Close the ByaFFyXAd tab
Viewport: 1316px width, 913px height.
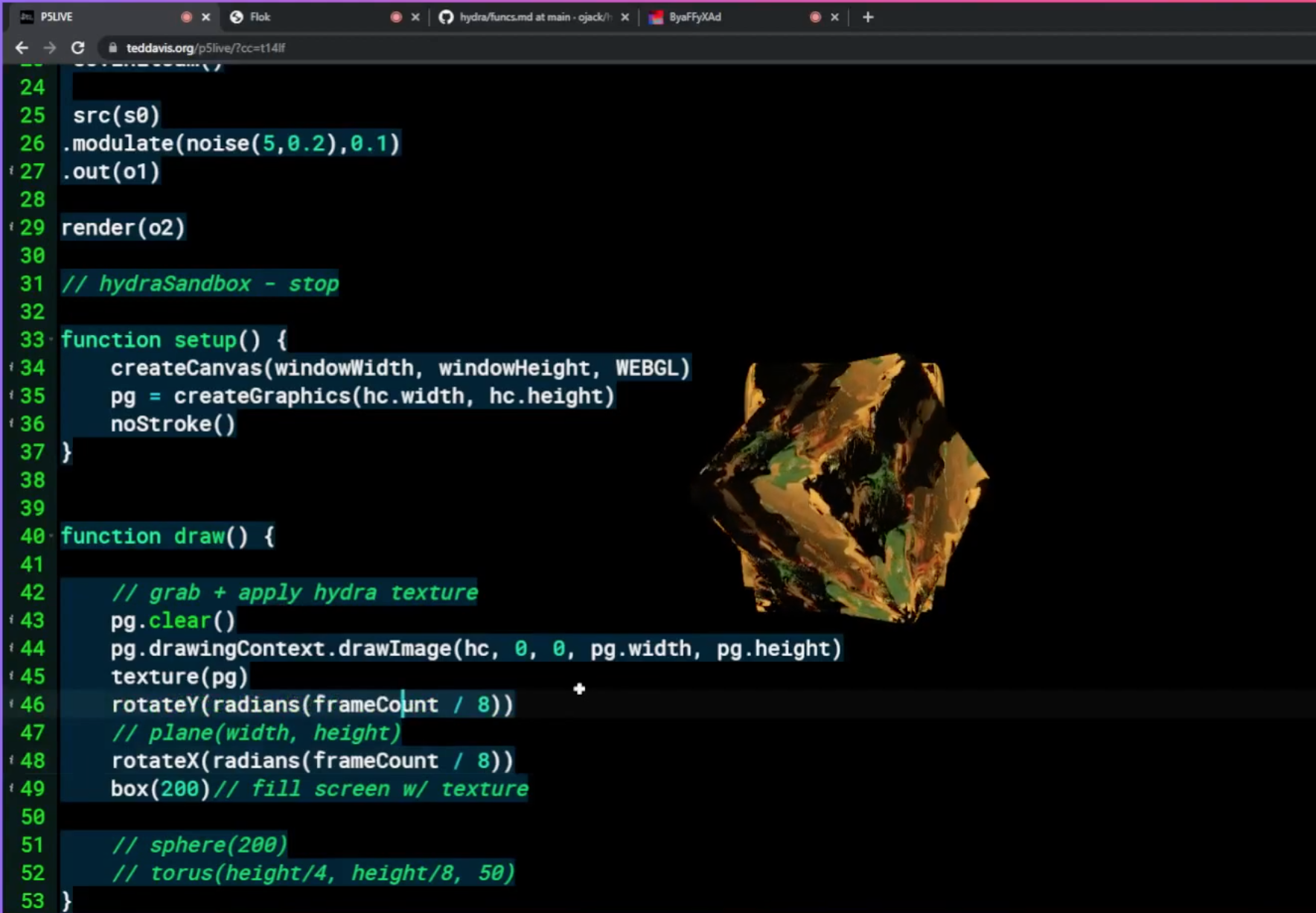(834, 17)
